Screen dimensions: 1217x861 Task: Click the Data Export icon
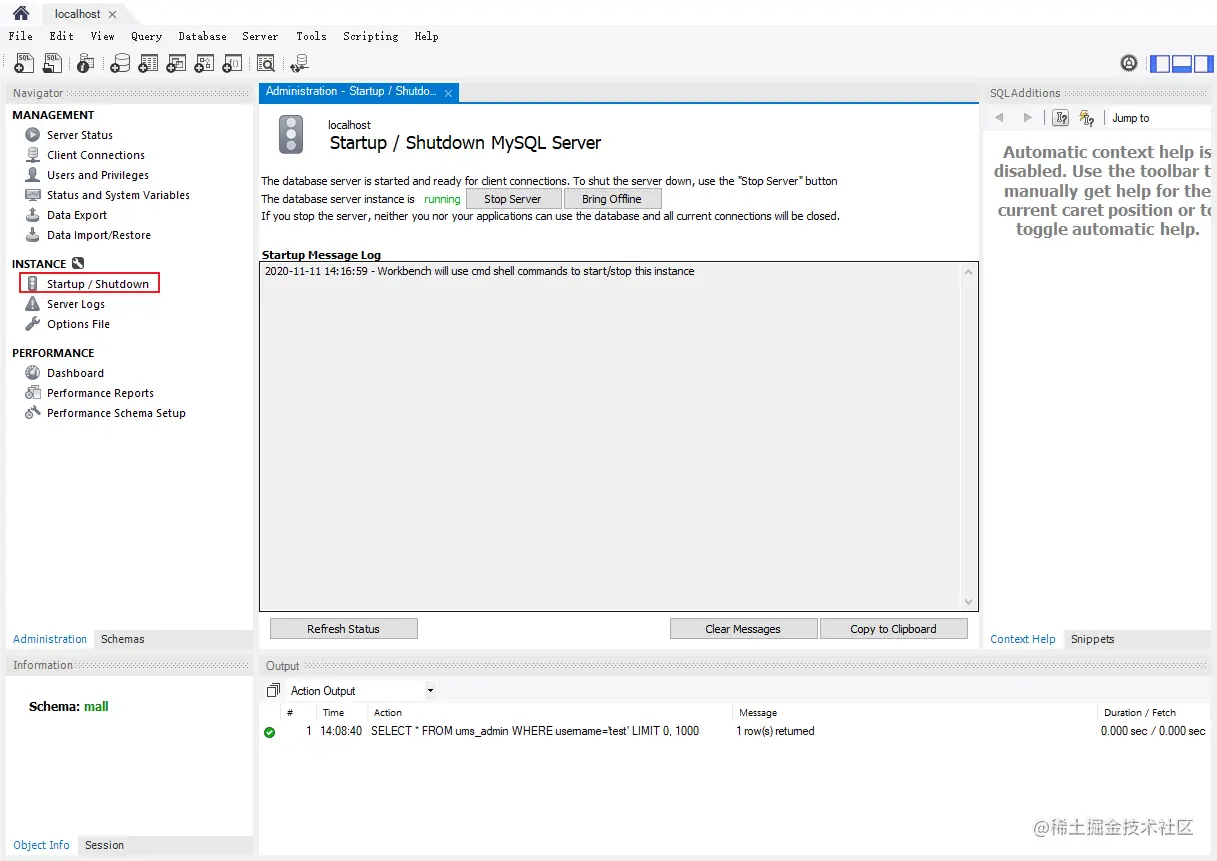(x=32, y=215)
